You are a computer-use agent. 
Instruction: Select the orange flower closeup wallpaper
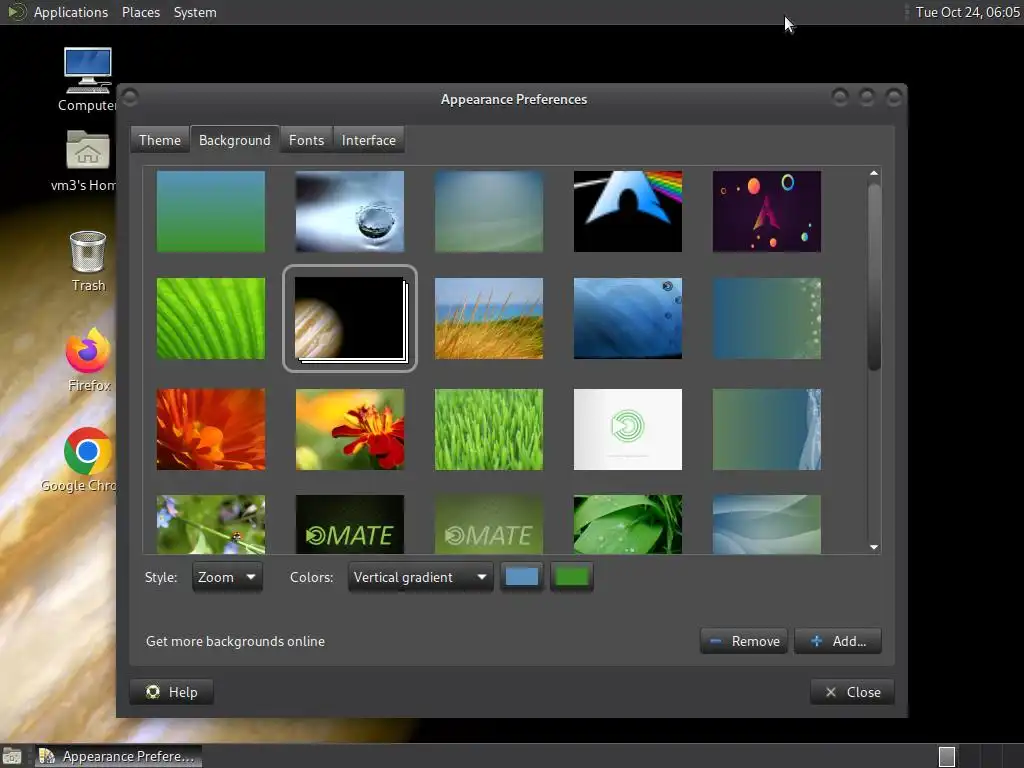click(x=211, y=430)
